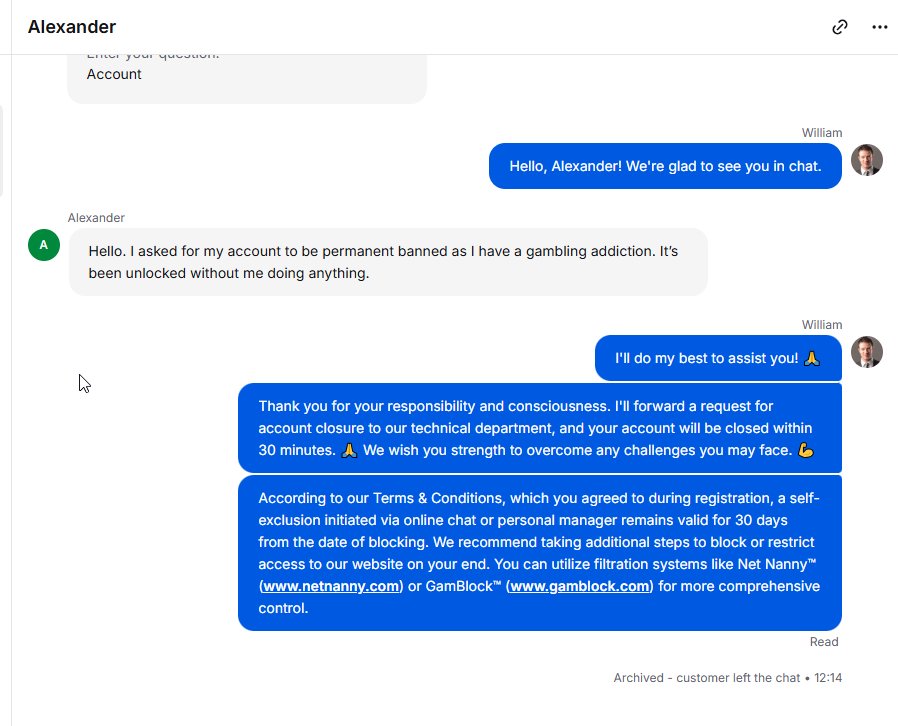The height and width of the screenshot is (726, 898).
Task: Click the 'Read' status label
Action: (824, 642)
